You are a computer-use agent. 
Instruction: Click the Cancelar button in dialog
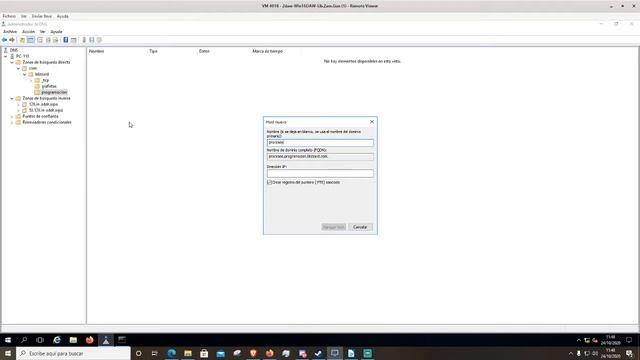pos(360,227)
